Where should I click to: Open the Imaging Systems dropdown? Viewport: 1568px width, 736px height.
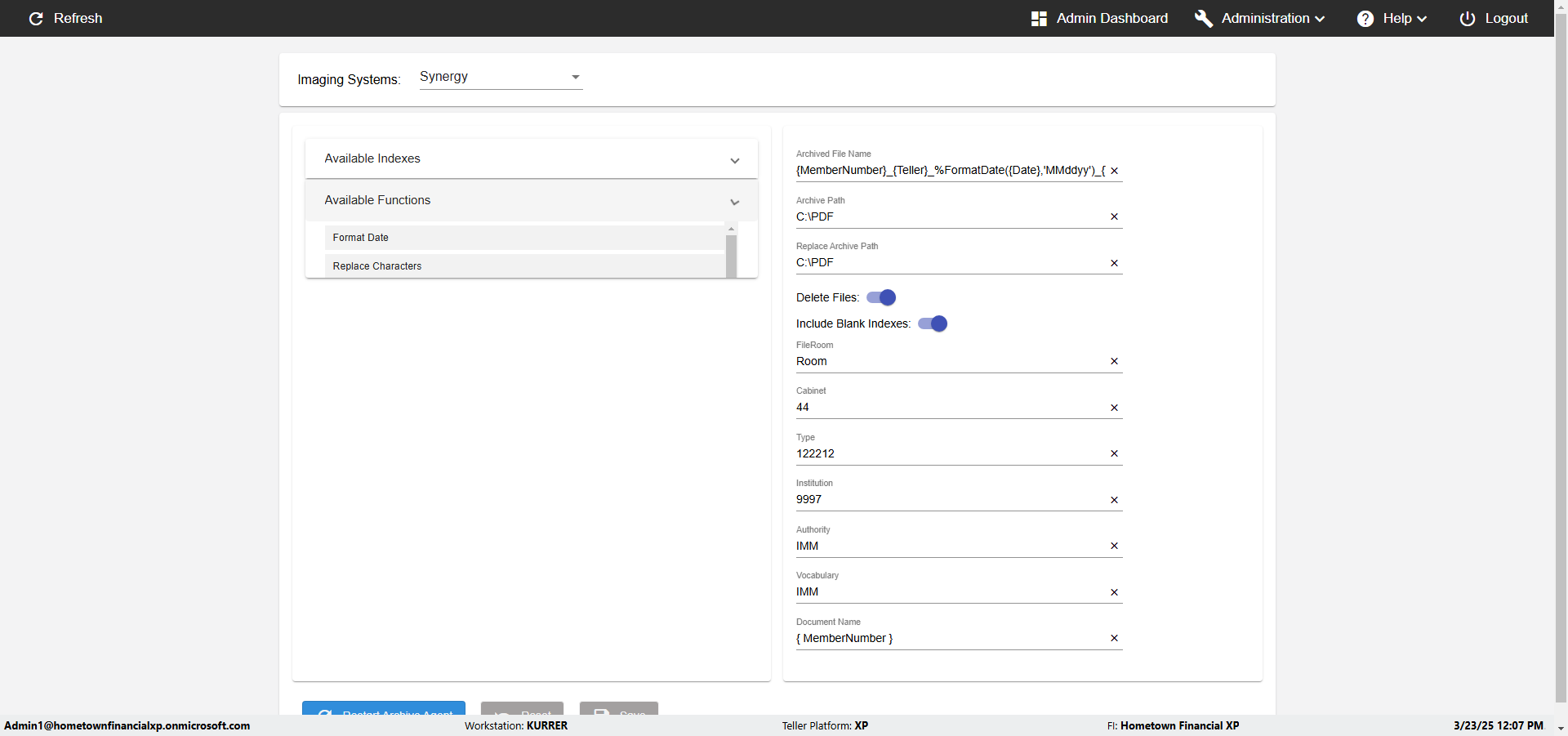point(501,77)
